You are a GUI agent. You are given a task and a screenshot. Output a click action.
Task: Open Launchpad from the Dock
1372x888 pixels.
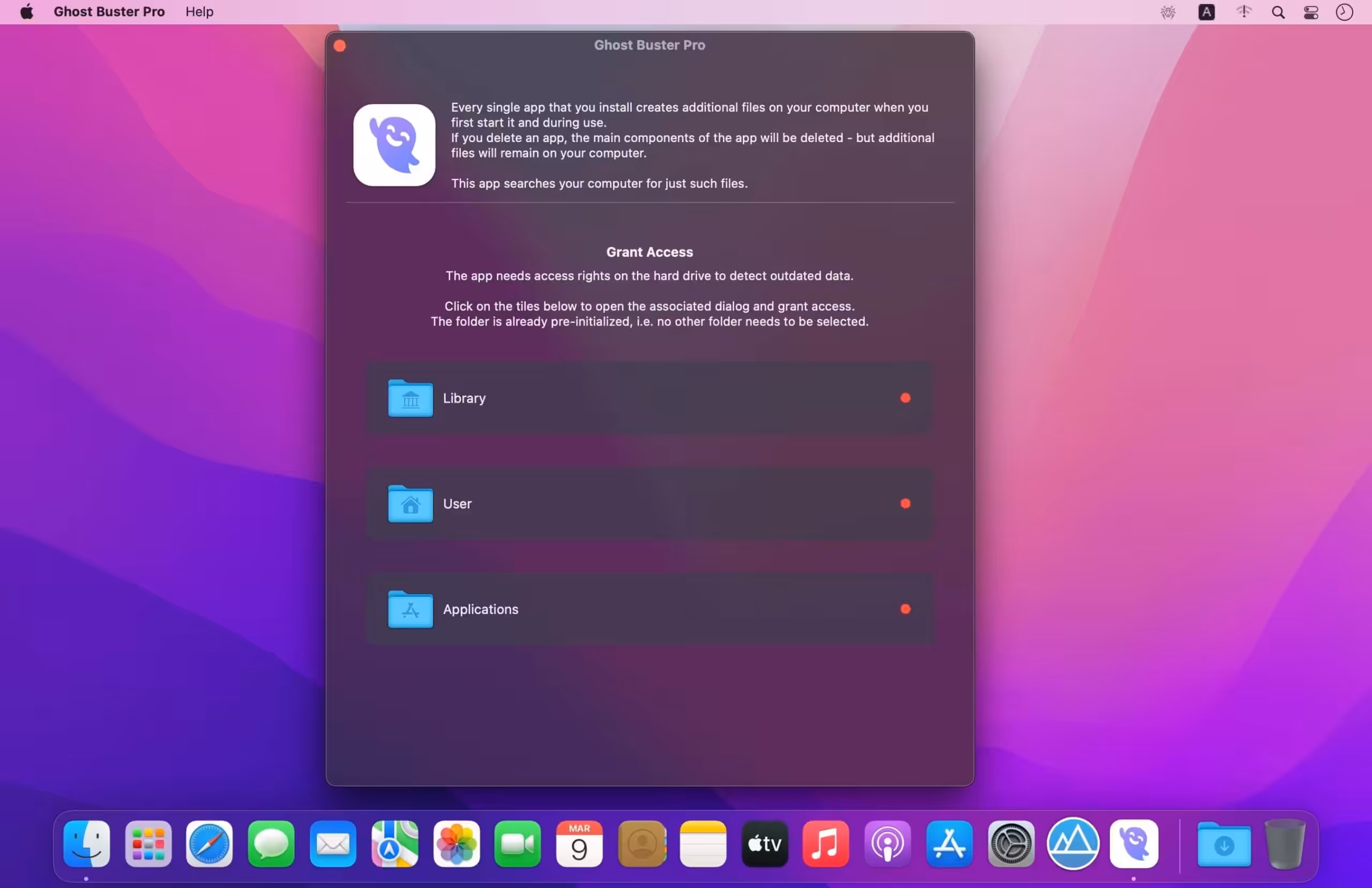(x=148, y=843)
